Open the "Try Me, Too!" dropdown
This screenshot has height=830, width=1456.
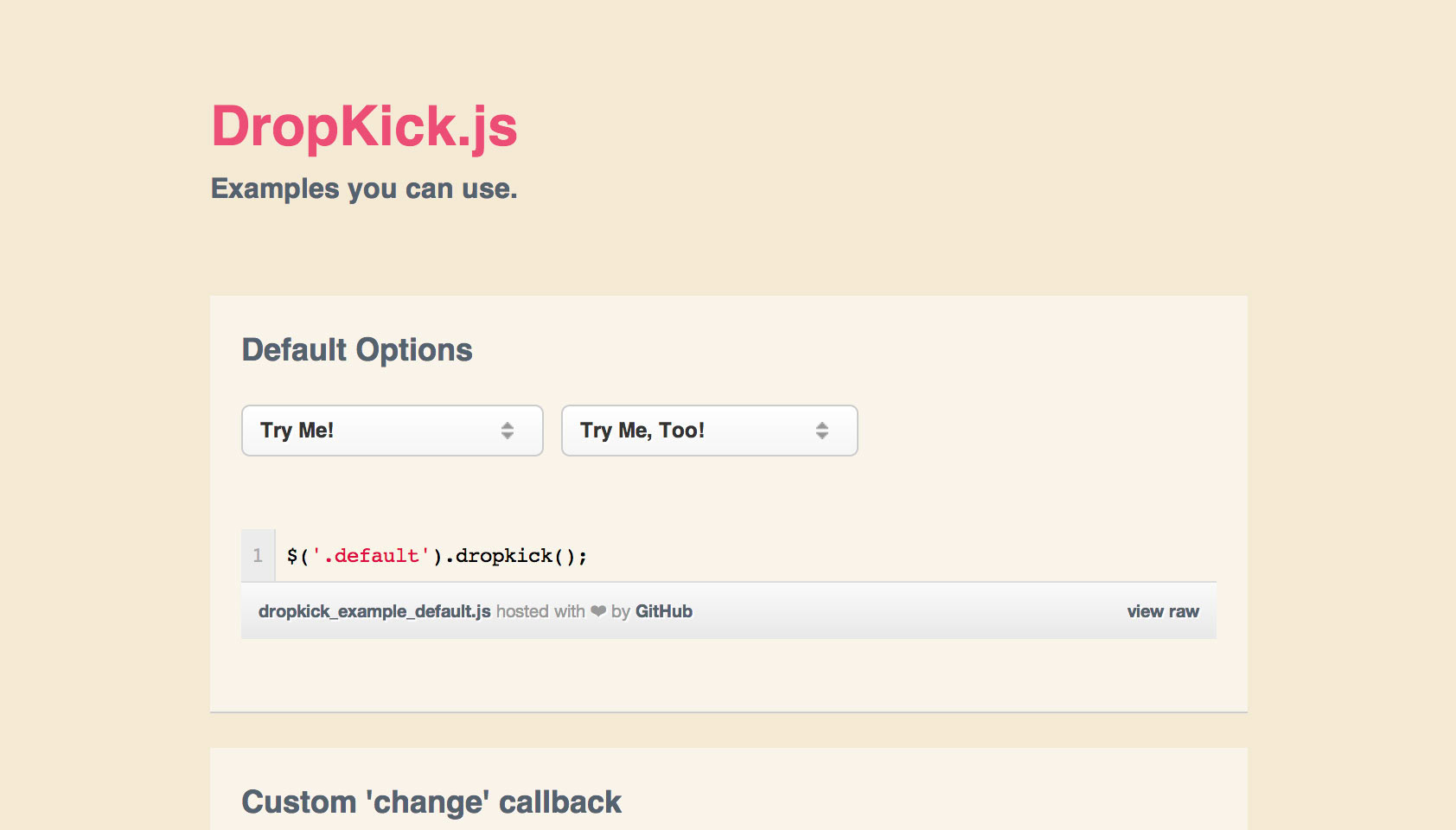(x=709, y=431)
